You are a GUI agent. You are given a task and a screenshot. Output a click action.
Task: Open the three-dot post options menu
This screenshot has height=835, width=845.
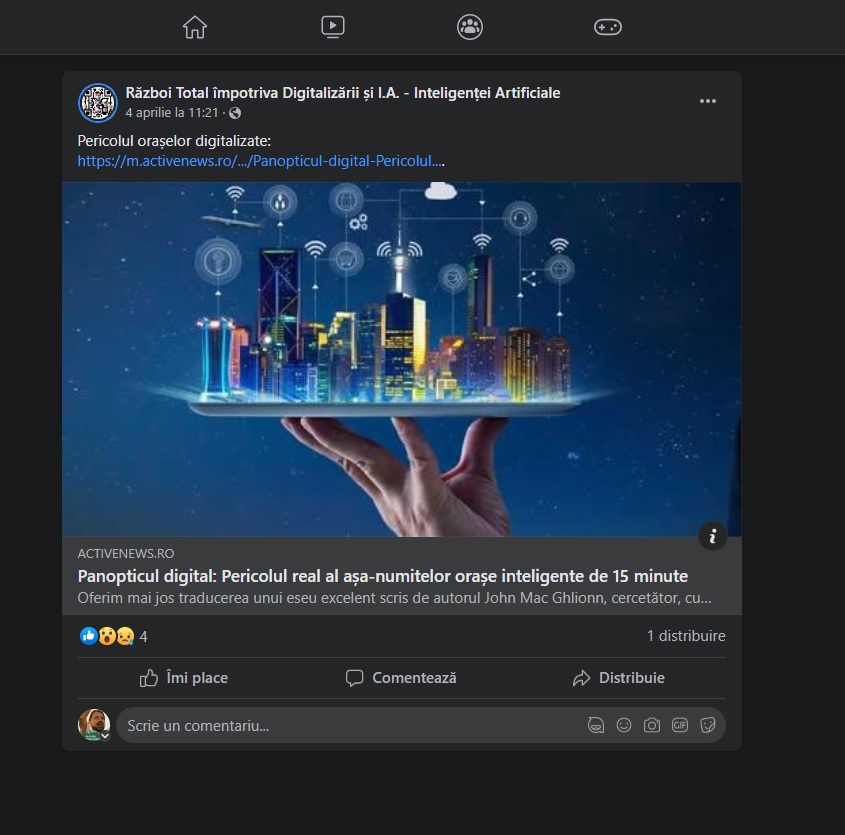(x=708, y=101)
